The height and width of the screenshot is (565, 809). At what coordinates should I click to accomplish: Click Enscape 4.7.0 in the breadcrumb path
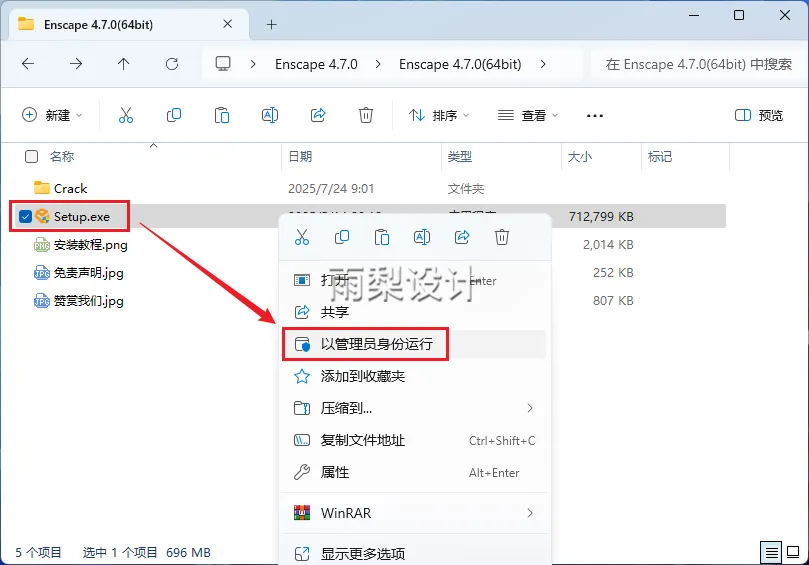(316, 64)
